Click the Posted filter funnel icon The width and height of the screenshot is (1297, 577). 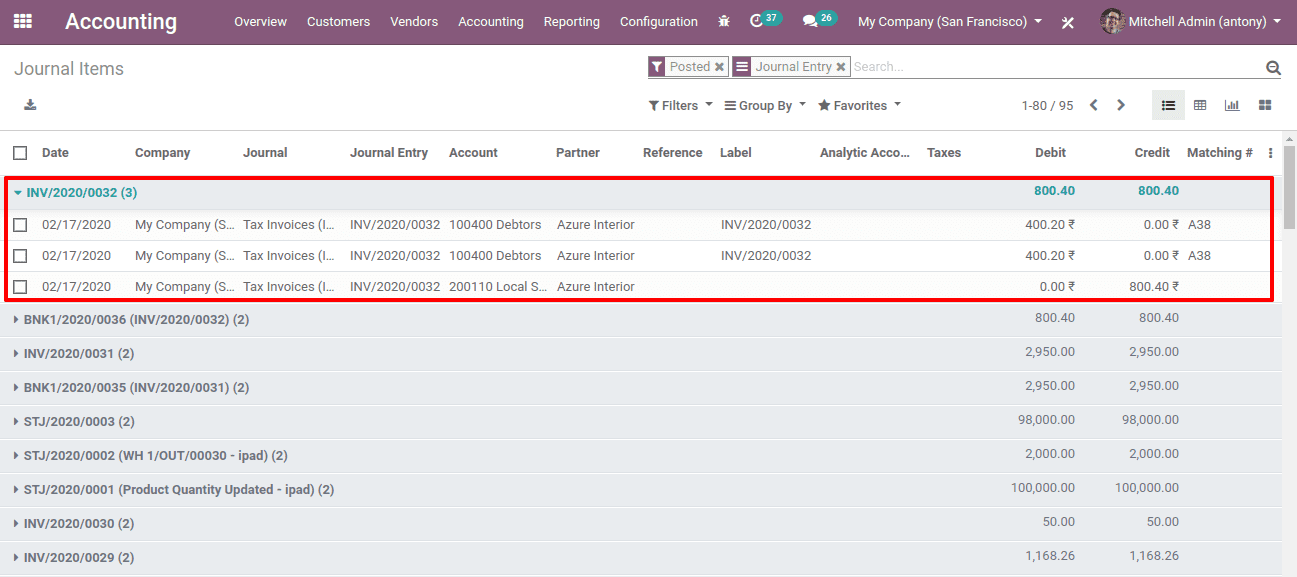click(x=657, y=67)
